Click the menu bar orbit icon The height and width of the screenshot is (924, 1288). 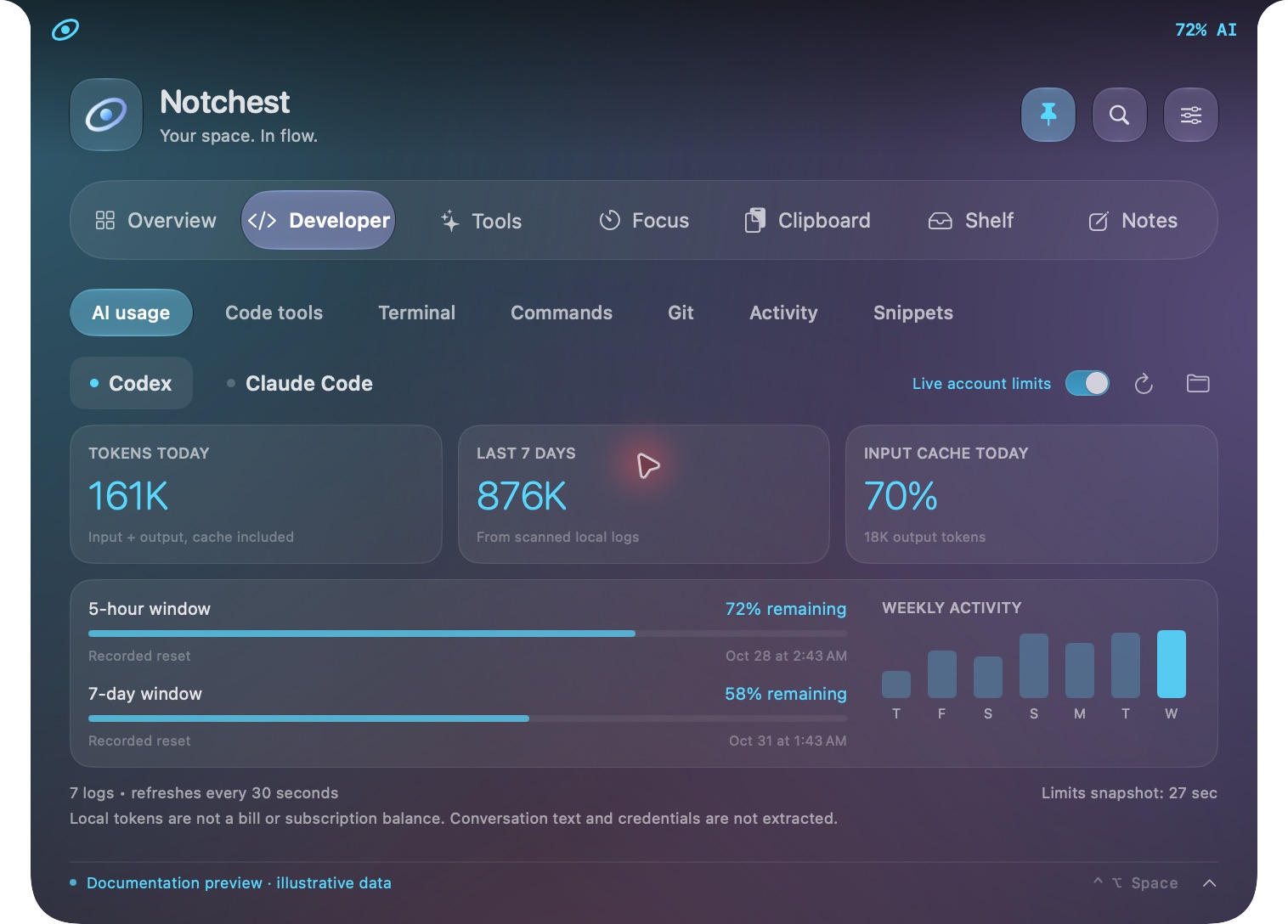65,30
